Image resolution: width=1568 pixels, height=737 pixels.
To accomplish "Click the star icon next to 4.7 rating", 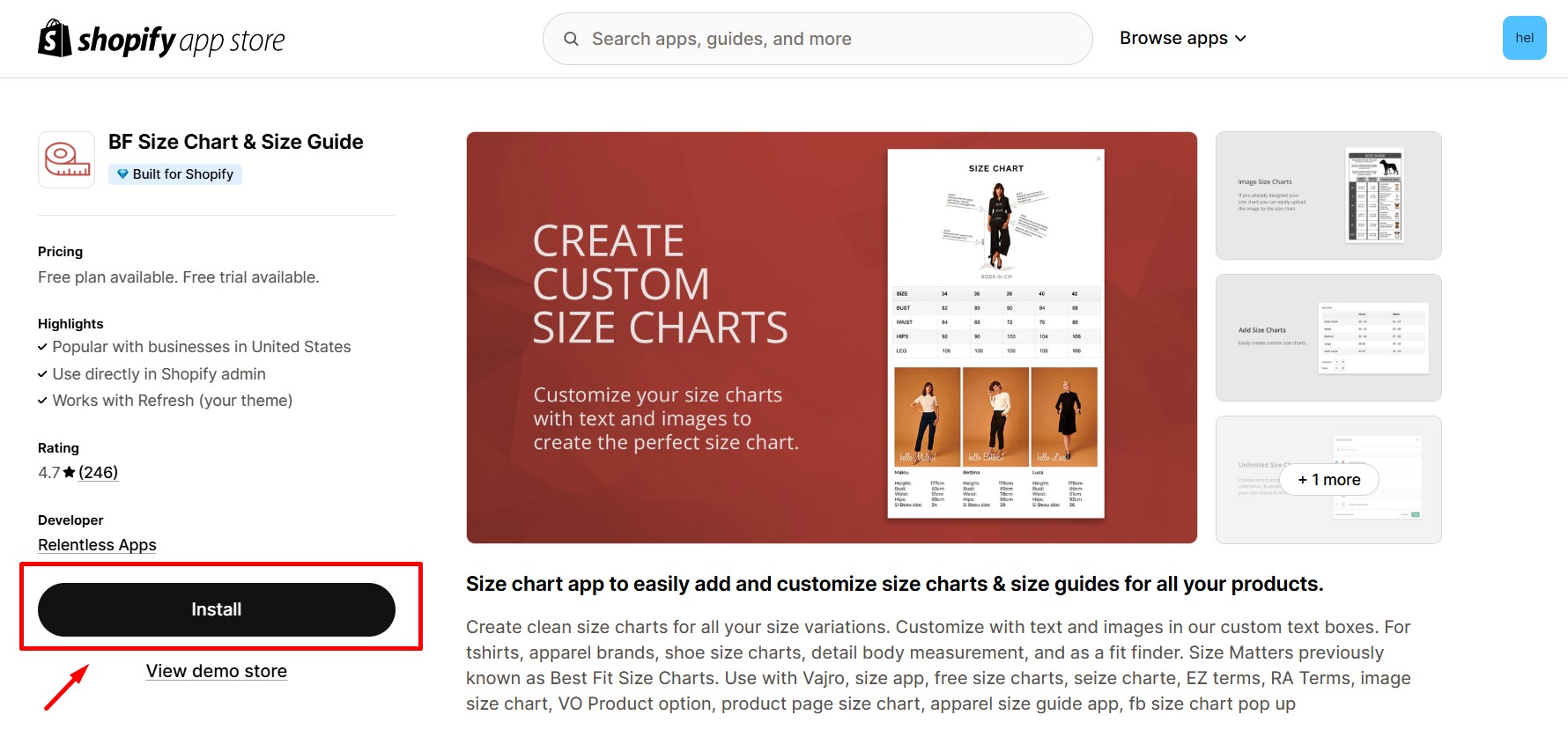I will (69, 472).
